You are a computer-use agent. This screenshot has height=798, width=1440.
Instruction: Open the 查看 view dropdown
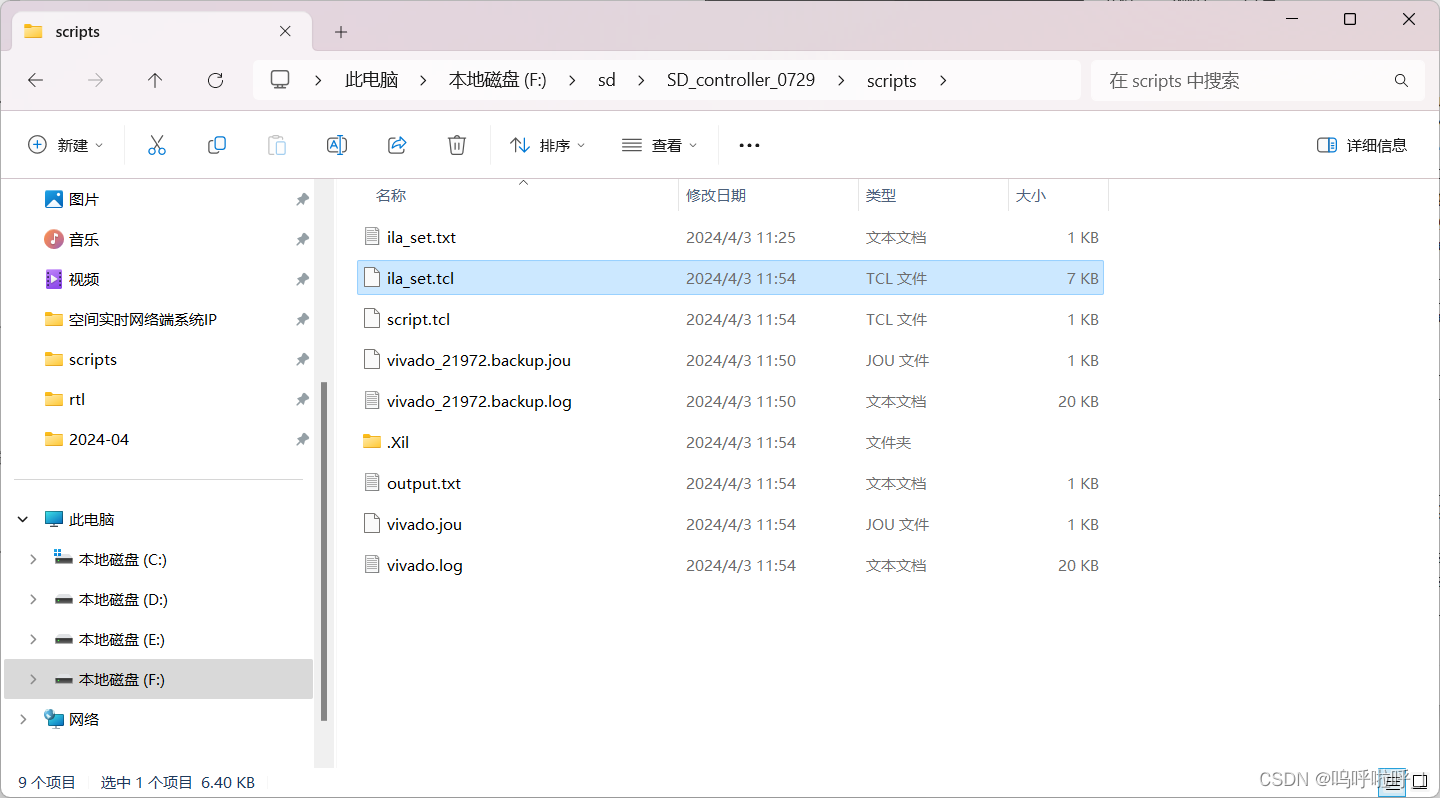point(659,145)
